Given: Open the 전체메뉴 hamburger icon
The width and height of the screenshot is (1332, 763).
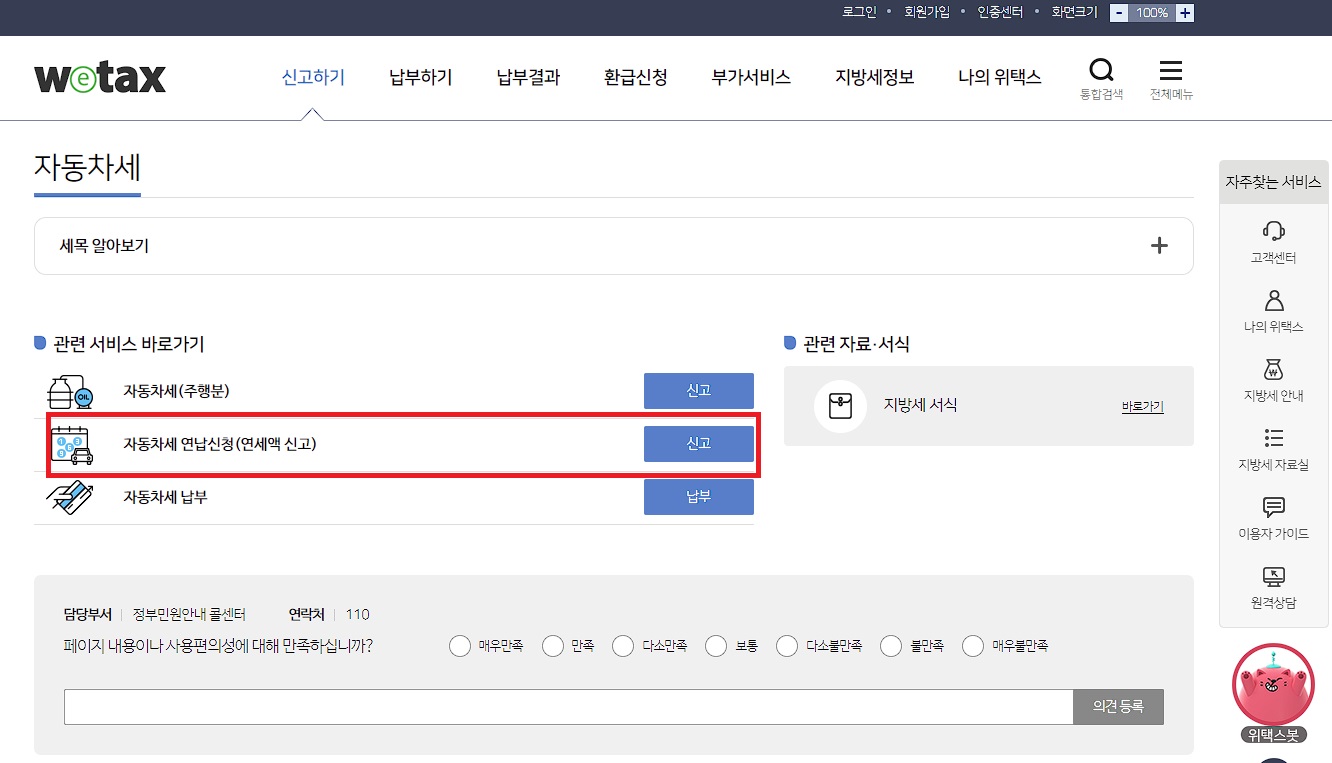Looking at the screenshot, I should click(x=1170, y=70).
